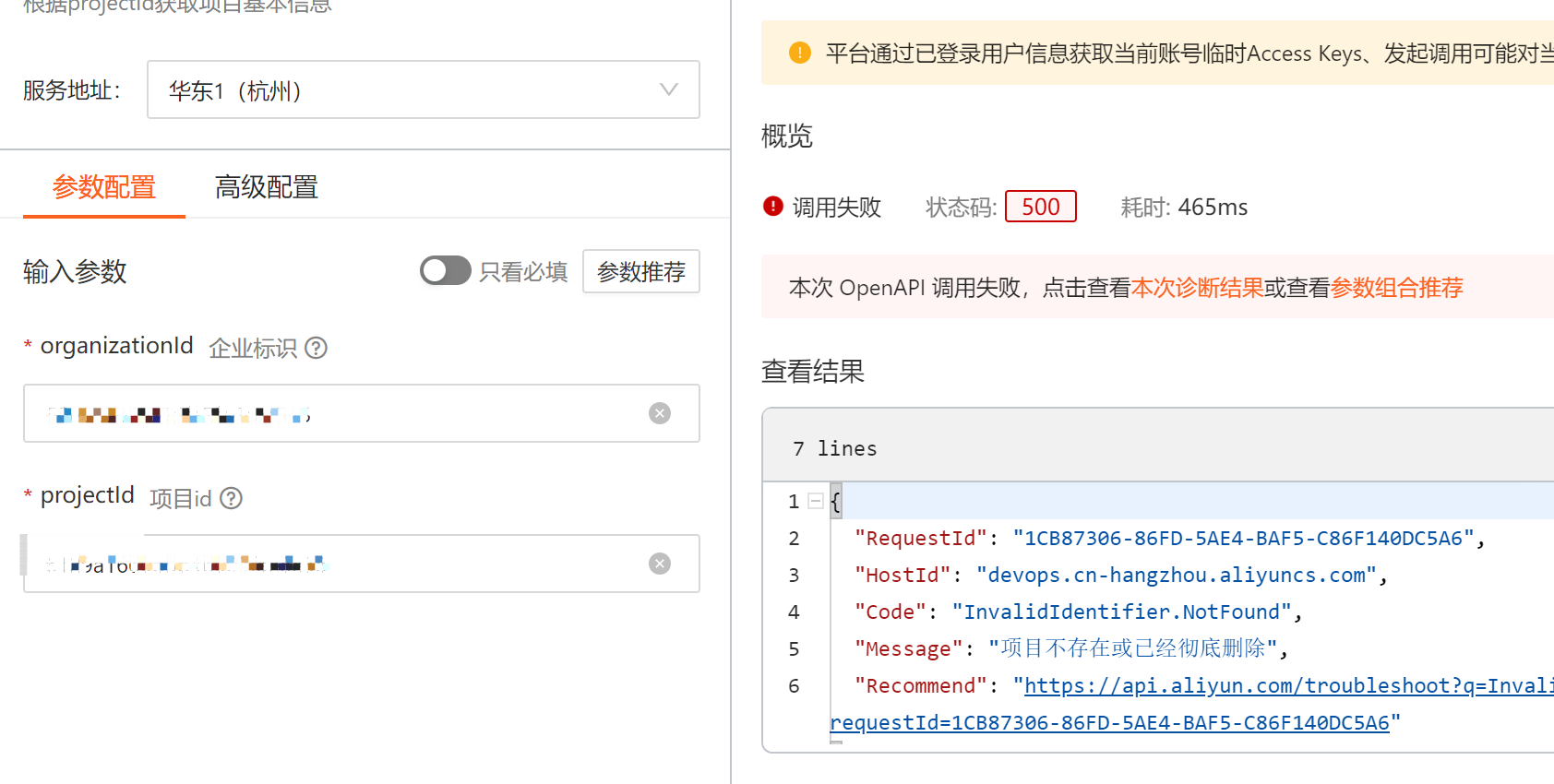The height and width of the screenshot is (784, 1554).
Task: Click the orange warning icon in notice banner
Action: tap(800, 53)
